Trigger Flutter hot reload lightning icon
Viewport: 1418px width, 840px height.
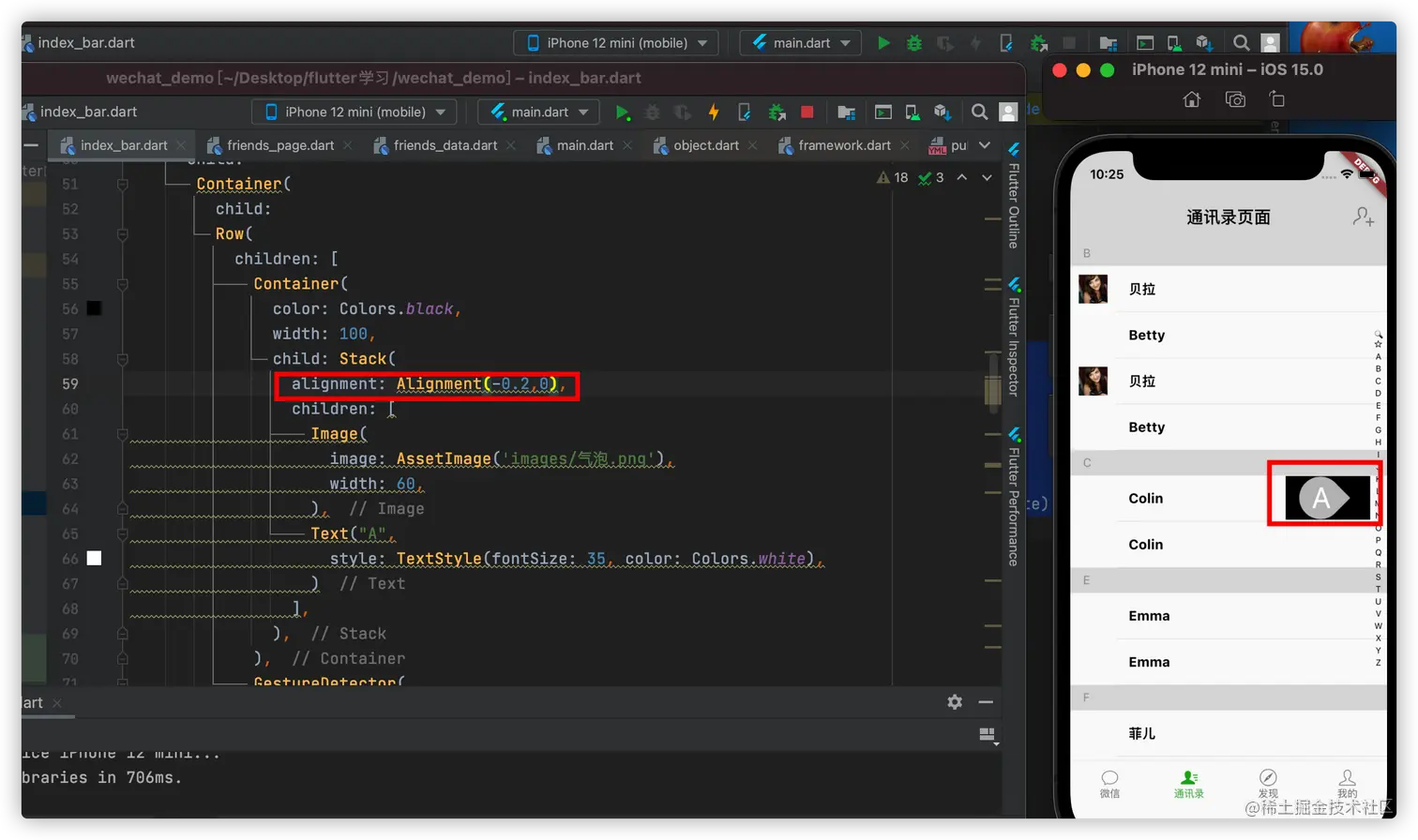(714, 112)
